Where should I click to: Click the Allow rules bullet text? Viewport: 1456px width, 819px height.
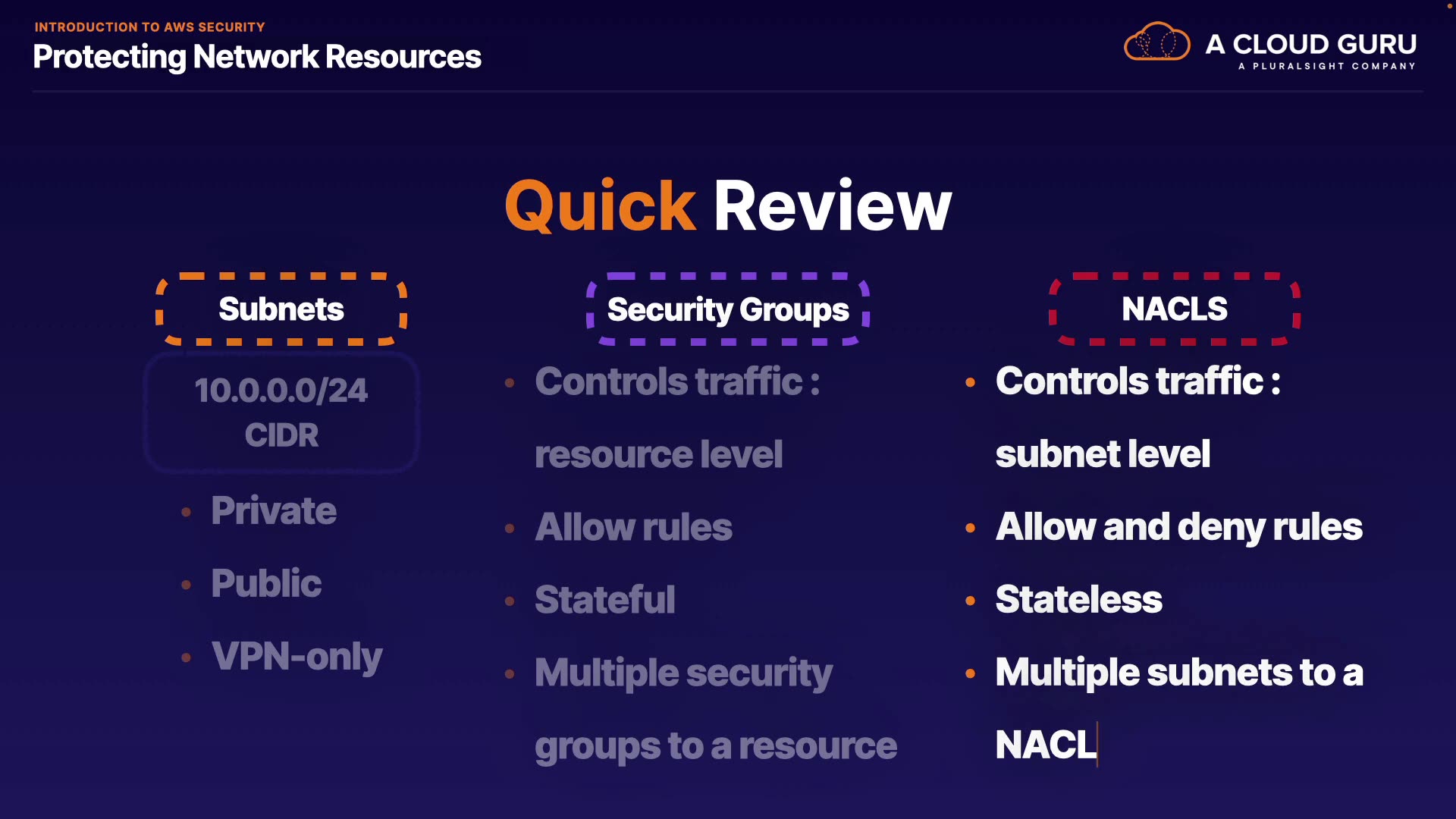pyautogui.click(x=634, y=527)
